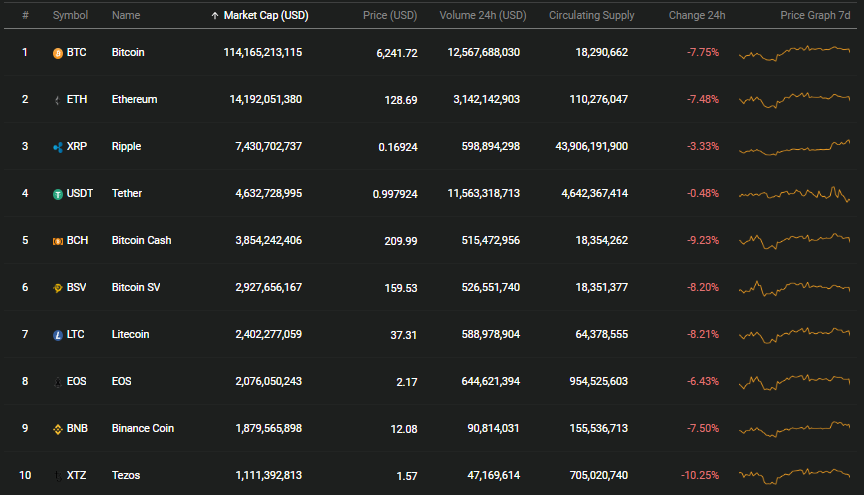Click the Bitcoin Cash logo icon
The image size is (864, 495).
click(57, 241)
